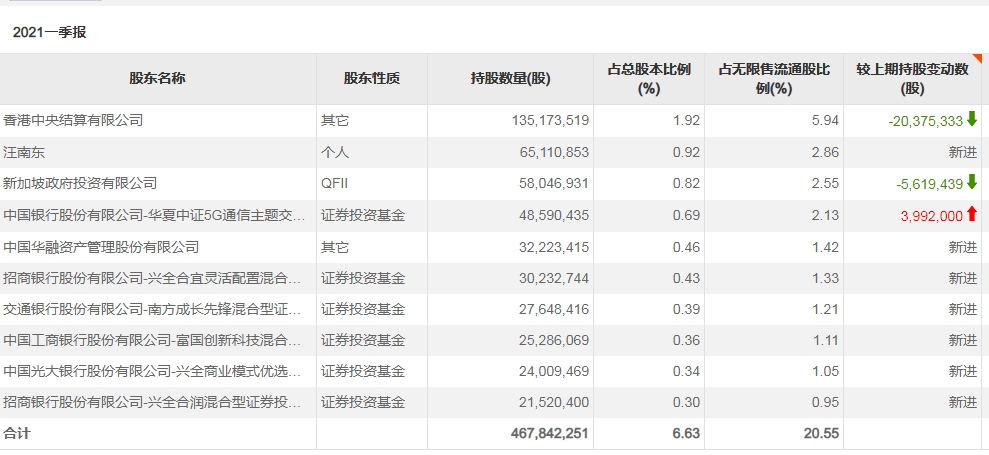Click the 占无限售流通股比例(%) column header
Screen dimensions: 989x455
point(773,79)
